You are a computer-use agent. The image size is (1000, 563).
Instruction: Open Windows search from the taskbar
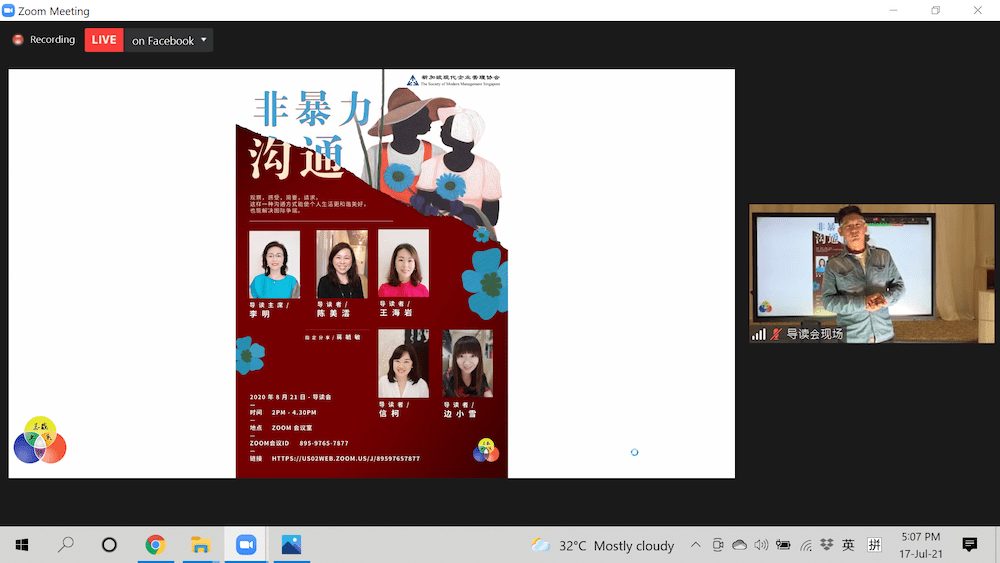click(x=66, y=545)
